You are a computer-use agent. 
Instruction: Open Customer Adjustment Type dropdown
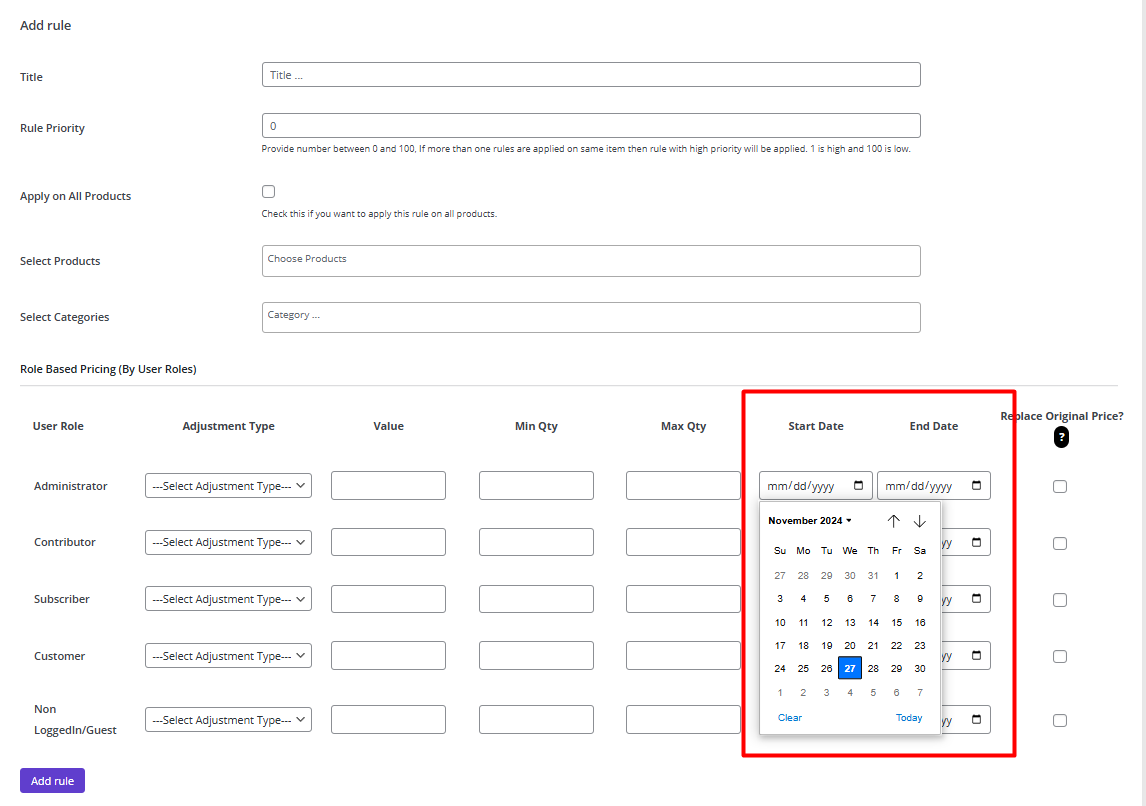pyautogui.click(x=228, y=656)
